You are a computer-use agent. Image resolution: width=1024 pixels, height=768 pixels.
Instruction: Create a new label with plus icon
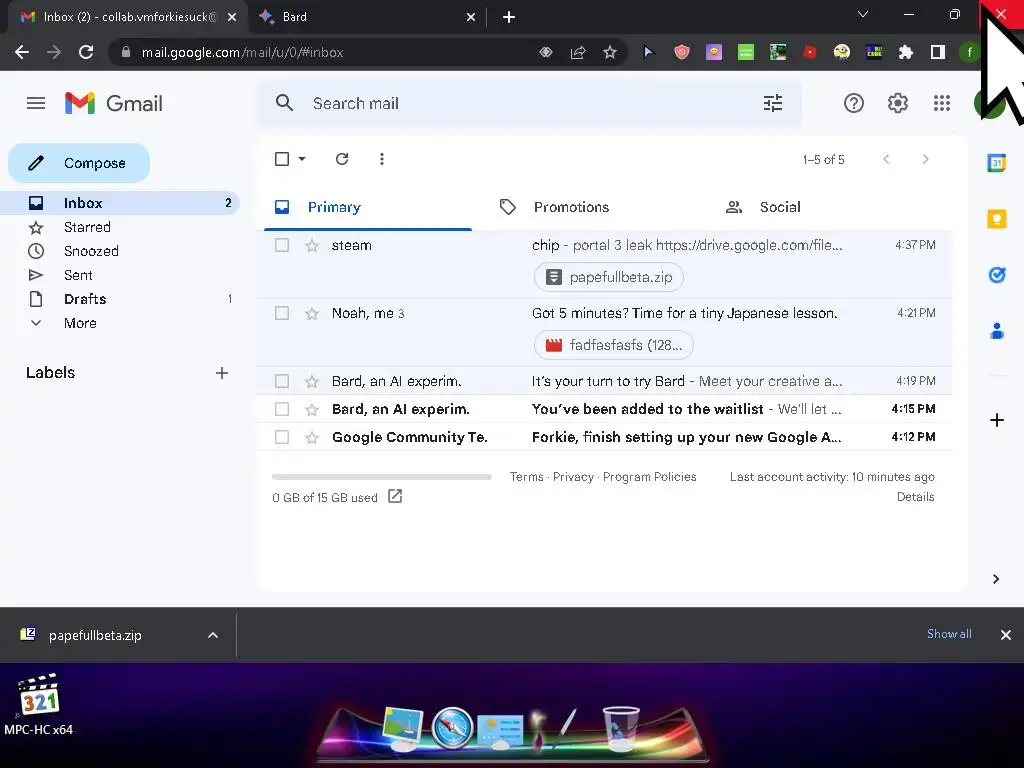click(x=222, y=373)
